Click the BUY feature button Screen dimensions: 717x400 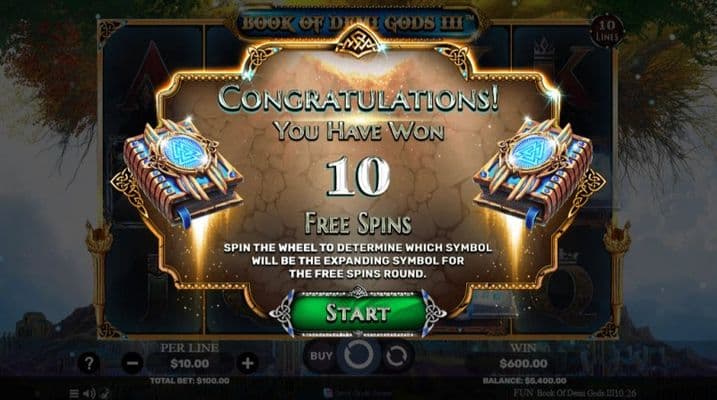(x=321, y=356)
